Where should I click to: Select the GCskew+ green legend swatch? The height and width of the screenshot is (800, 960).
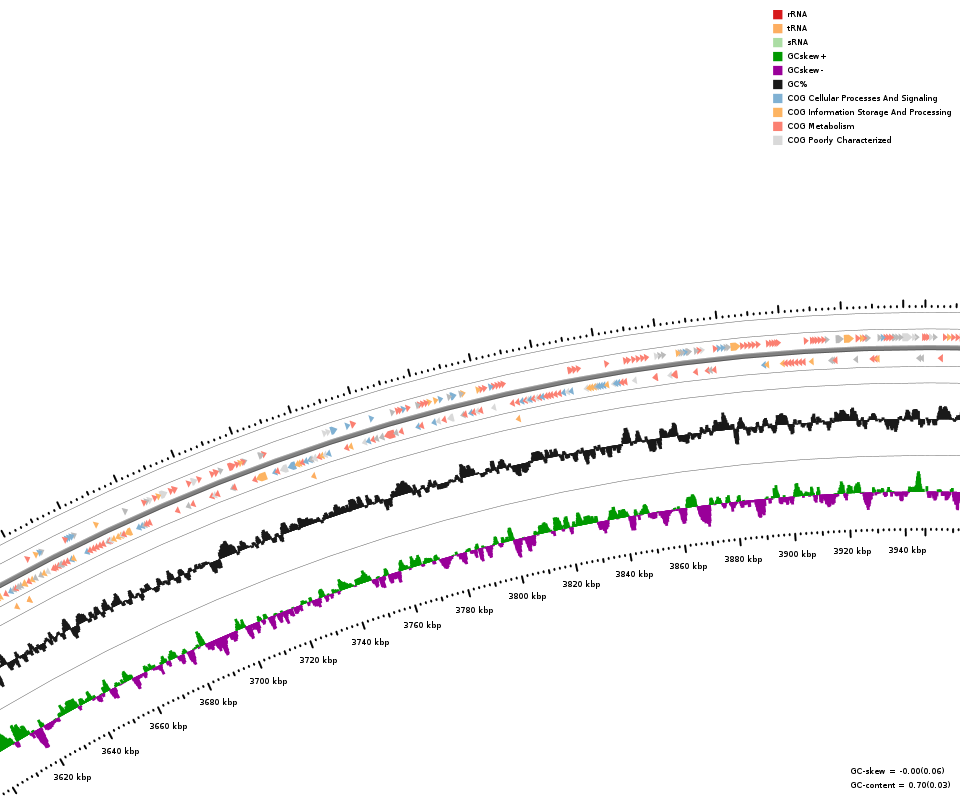(x=778, y=56)
